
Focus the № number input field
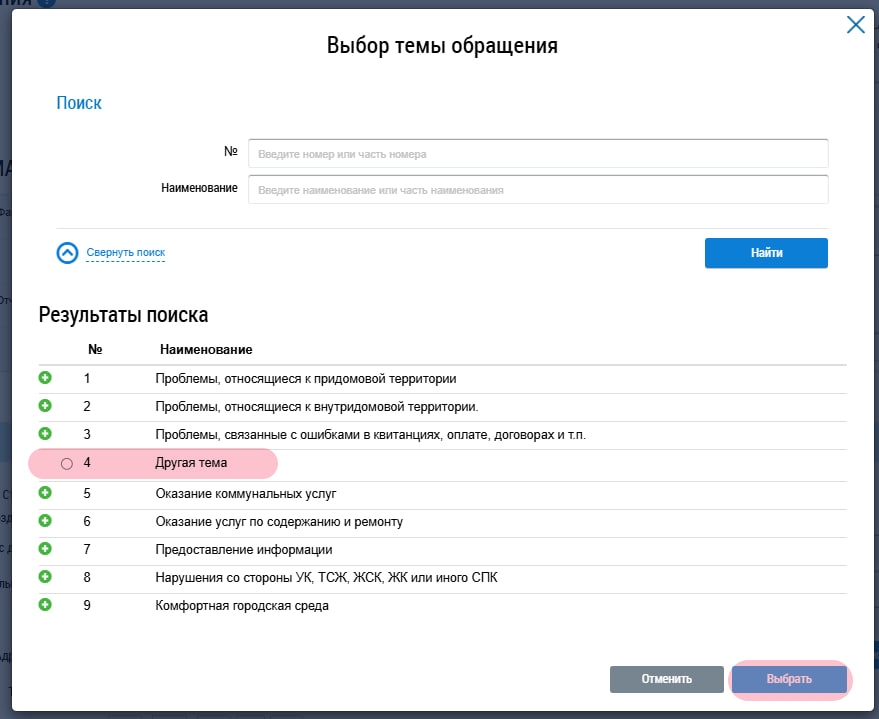(538, 154)
